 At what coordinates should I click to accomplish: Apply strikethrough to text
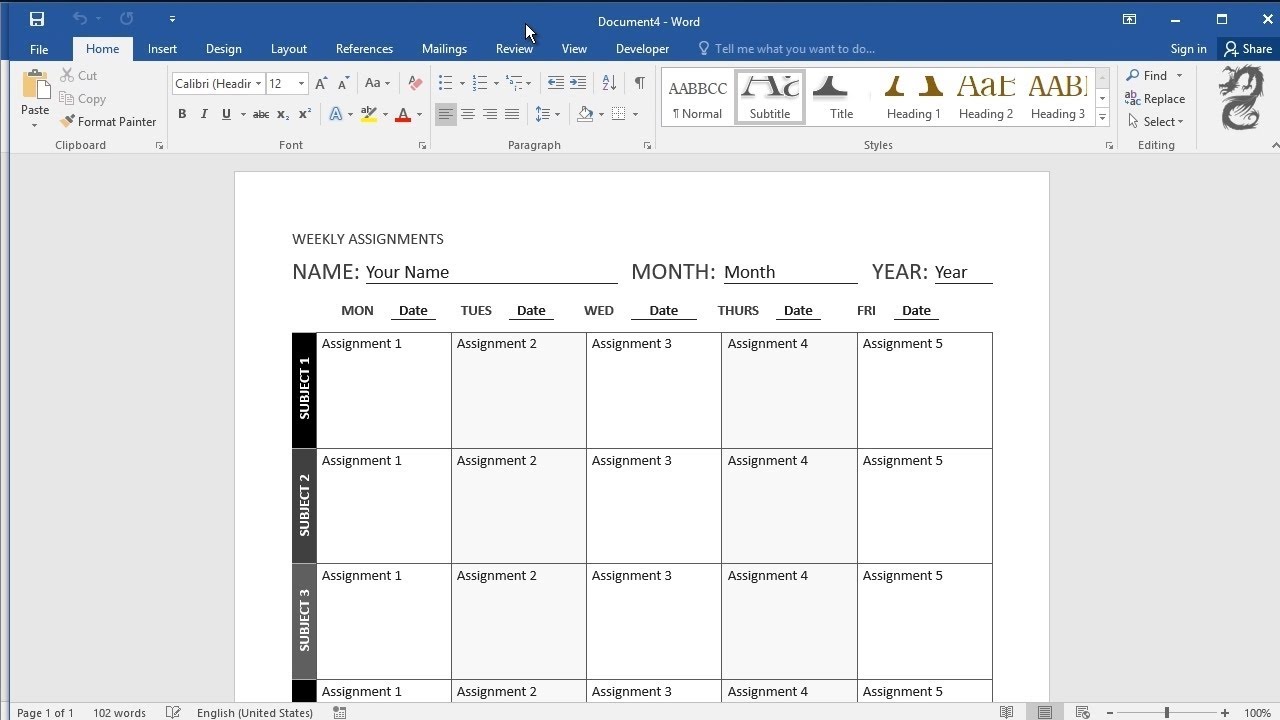coord(259,113)
